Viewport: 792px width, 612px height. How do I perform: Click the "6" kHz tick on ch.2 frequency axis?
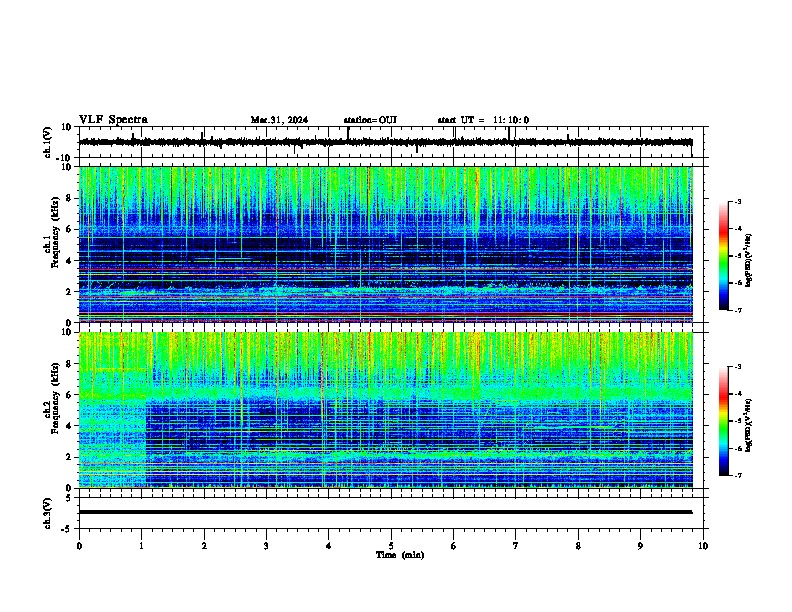point(69,395)
